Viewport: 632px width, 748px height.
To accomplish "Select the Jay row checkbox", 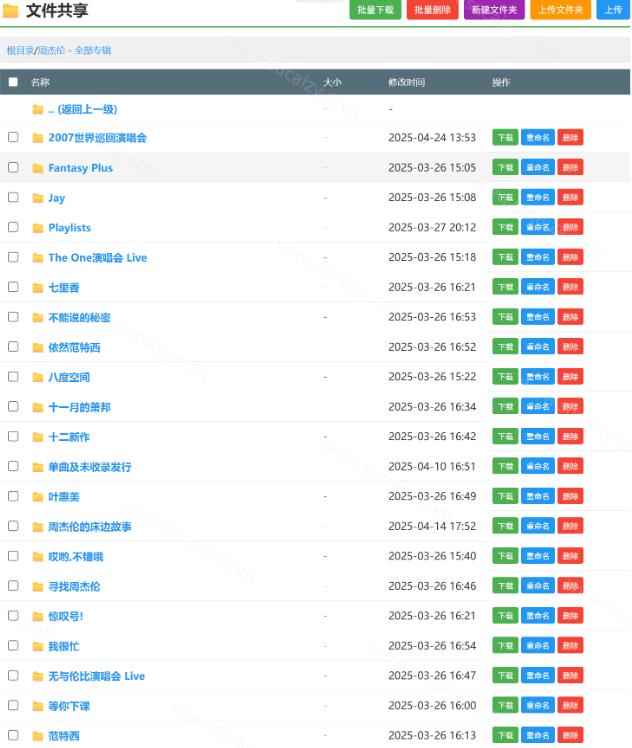I will tap(13, 197).
